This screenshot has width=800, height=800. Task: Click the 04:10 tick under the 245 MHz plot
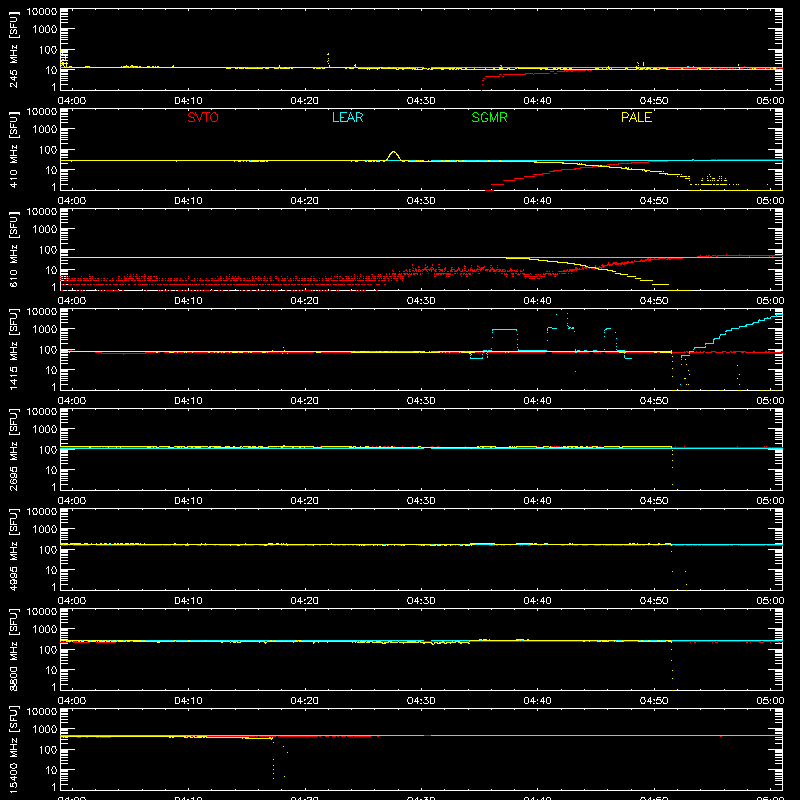(x=188, y=101)
